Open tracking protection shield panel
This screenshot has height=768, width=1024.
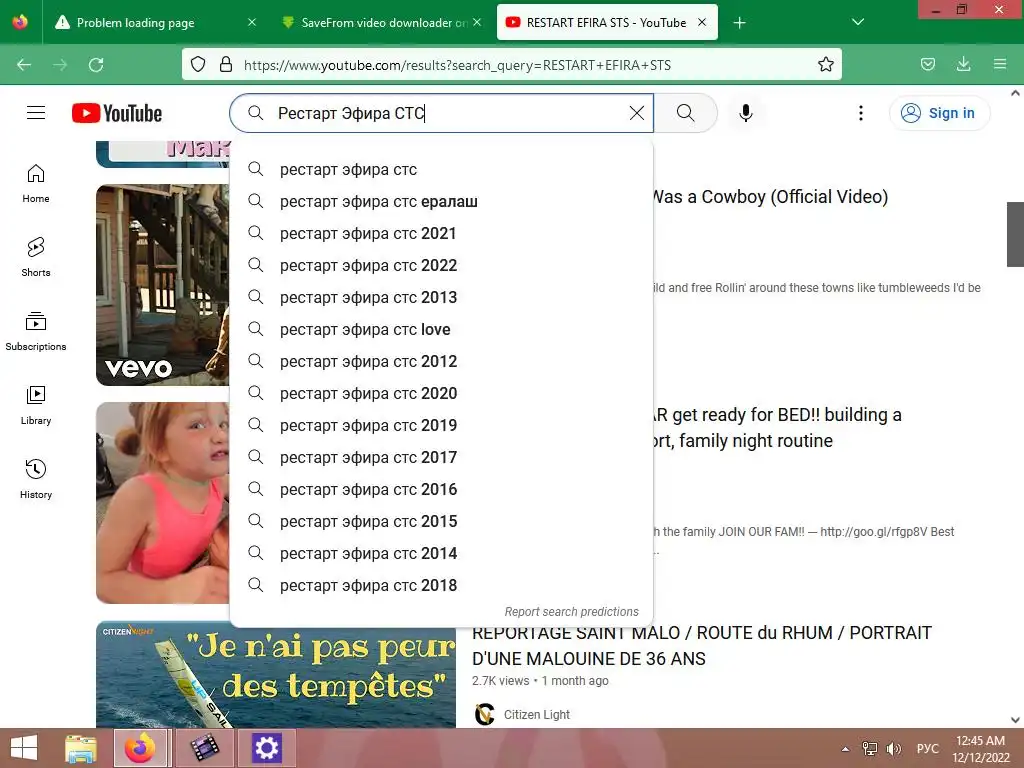198,64
